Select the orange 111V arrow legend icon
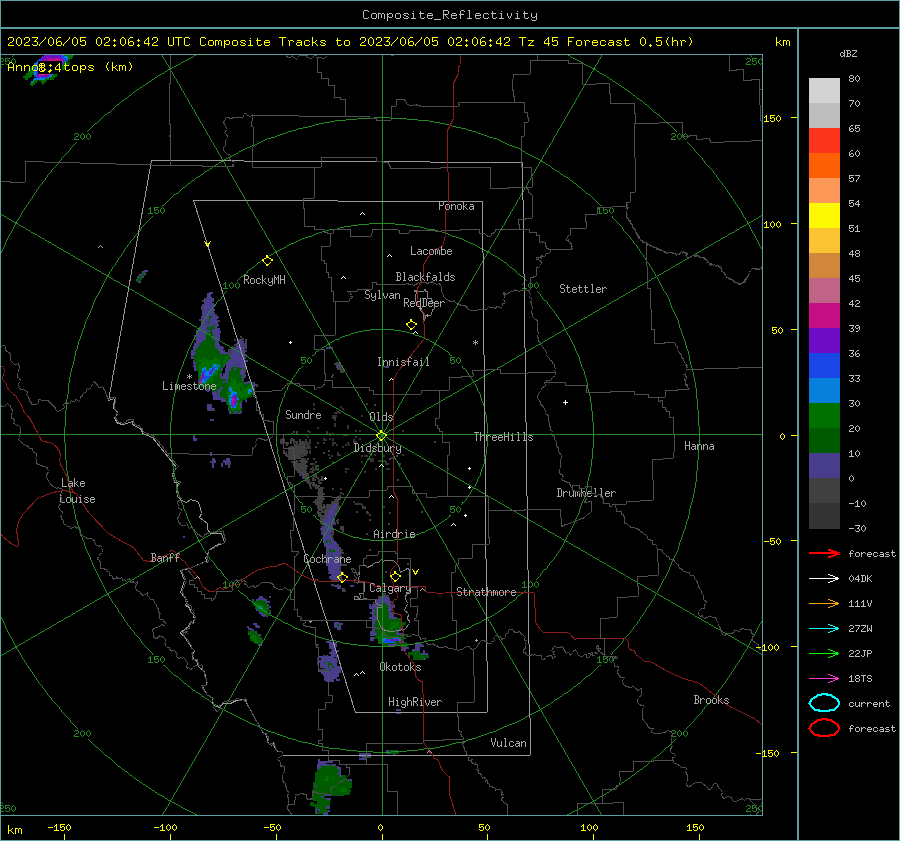Image resolution: width=900 pixels, height=841 pixels. [824, 603]
